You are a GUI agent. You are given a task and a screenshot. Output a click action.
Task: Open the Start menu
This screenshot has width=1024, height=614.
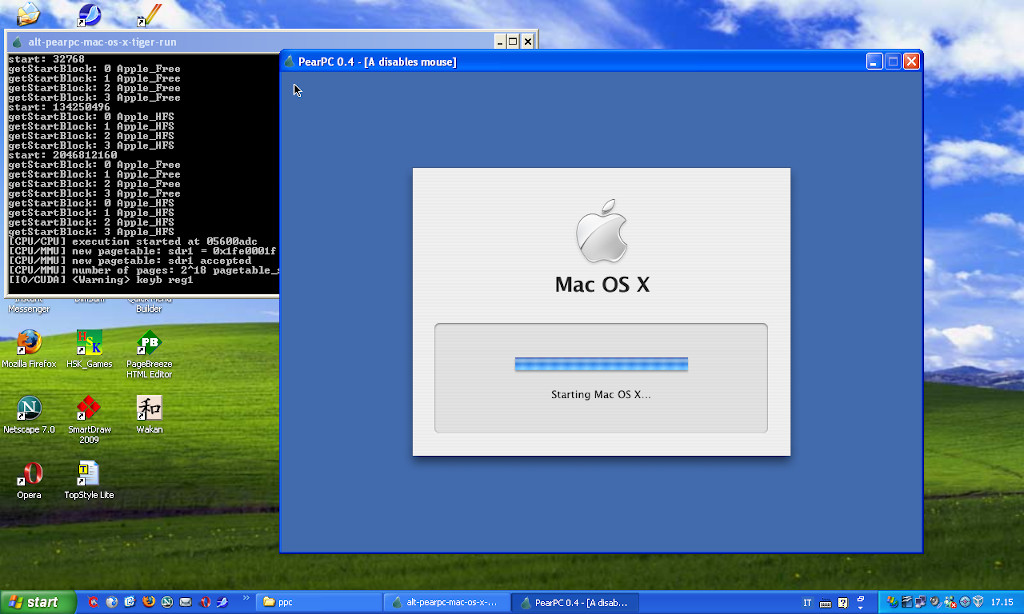pyautogui.click(x=38, y=602)
